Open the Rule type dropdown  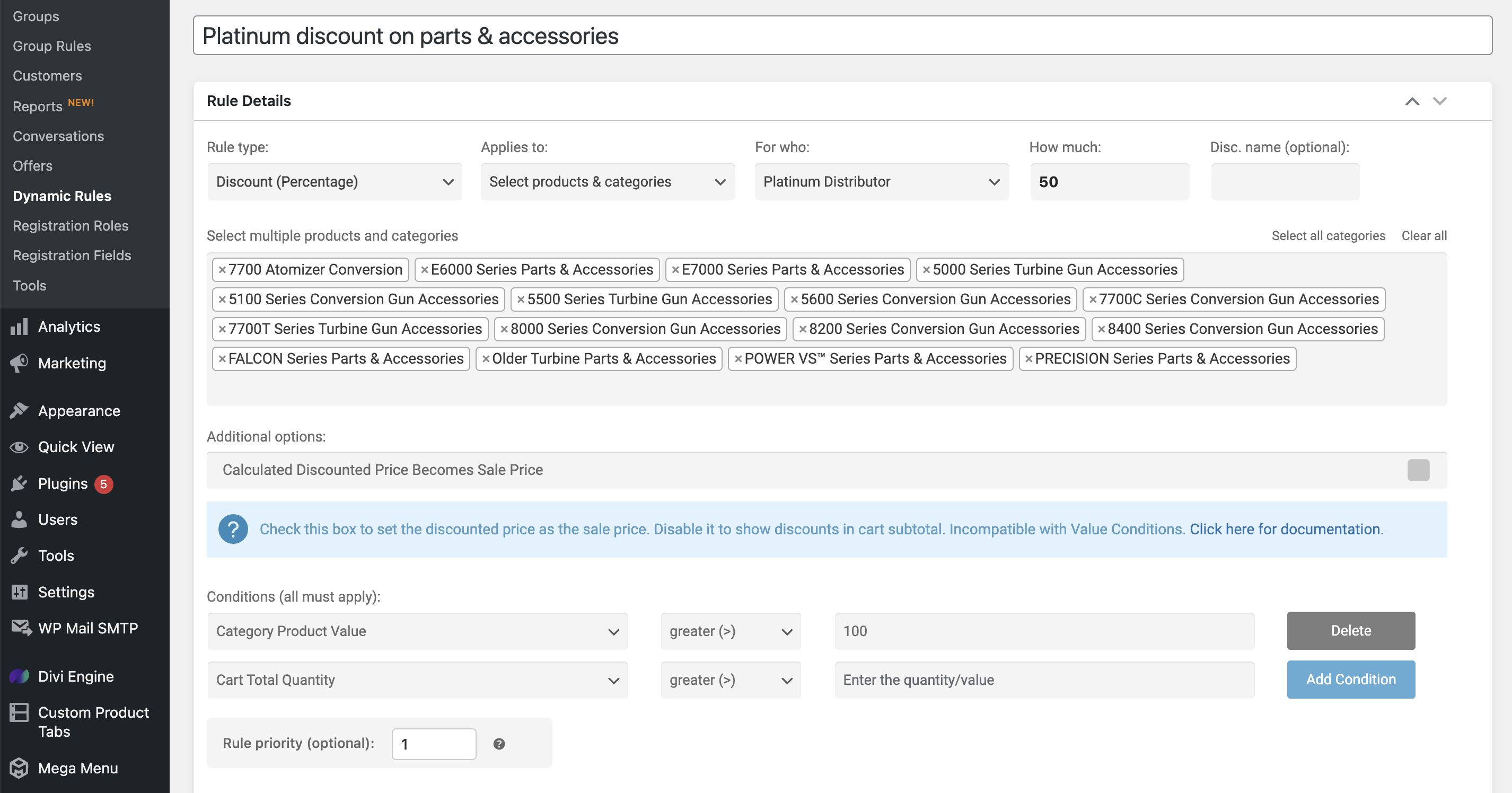(335, 182)
